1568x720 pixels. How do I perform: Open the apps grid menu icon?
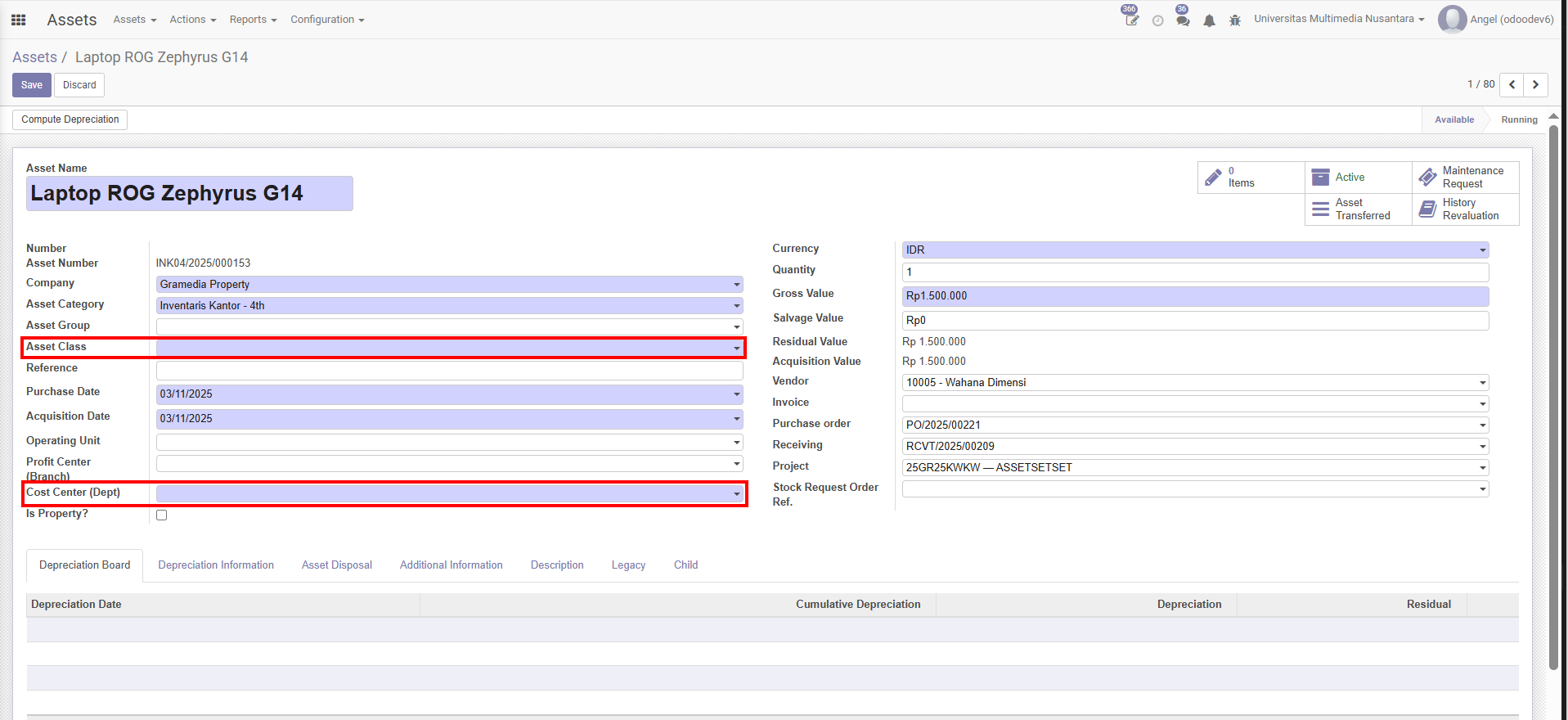[x=18, y=20]
